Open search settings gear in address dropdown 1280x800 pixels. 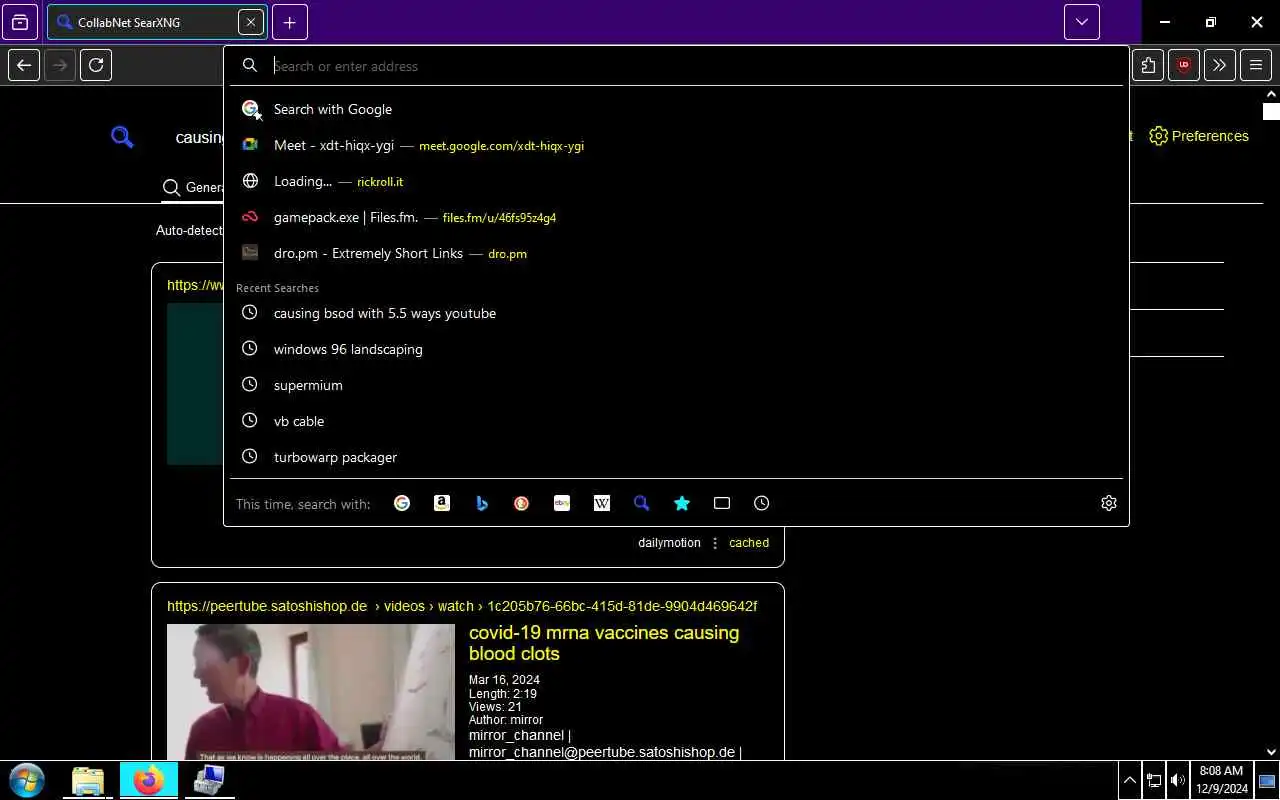[1109, 503]
